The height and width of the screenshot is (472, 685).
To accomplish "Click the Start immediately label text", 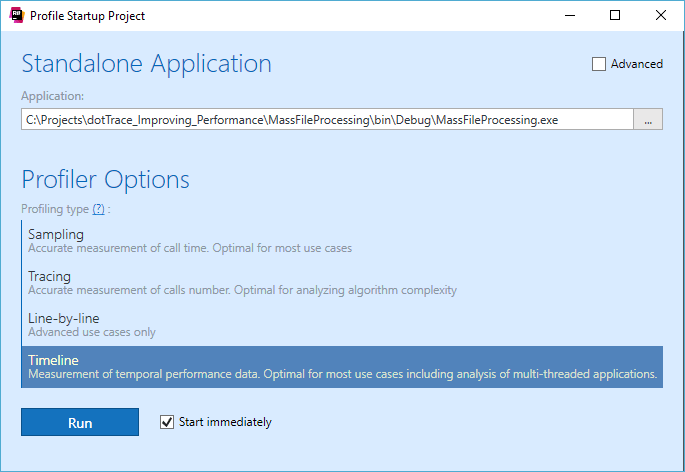I will point(225,422).
